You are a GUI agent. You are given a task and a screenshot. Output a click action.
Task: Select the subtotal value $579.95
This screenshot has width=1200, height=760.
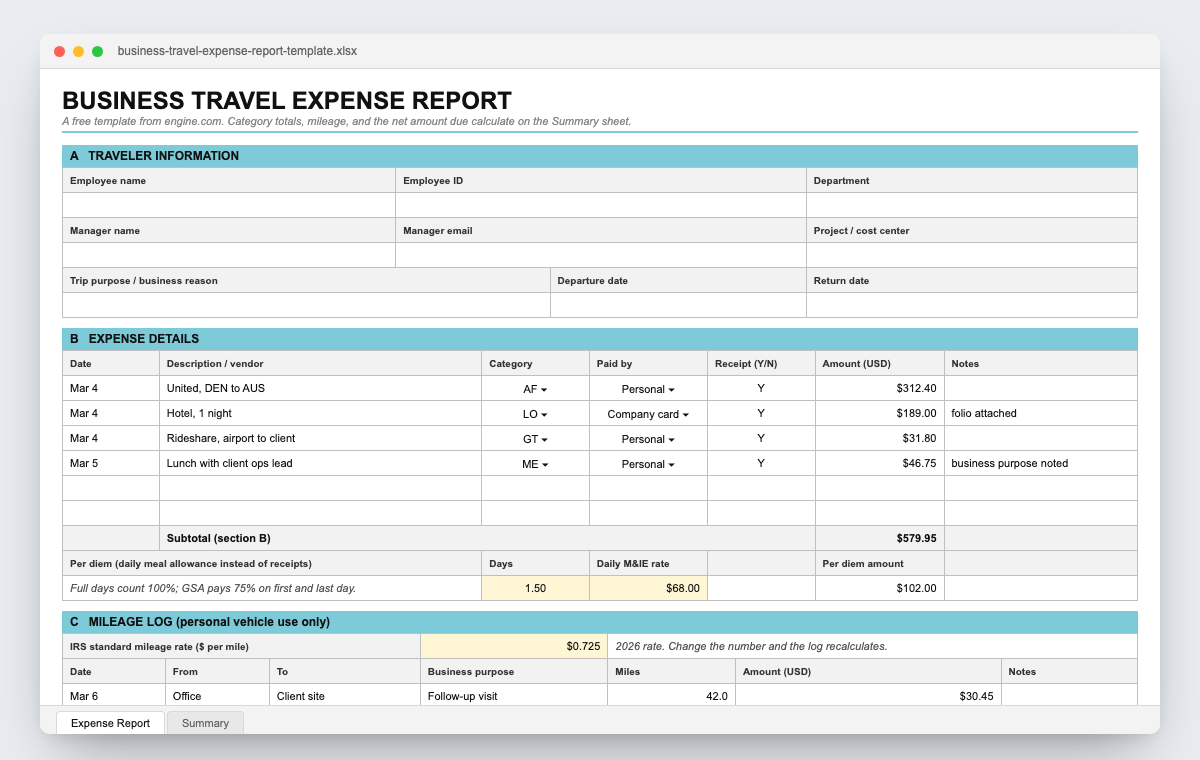click(880, 538)
